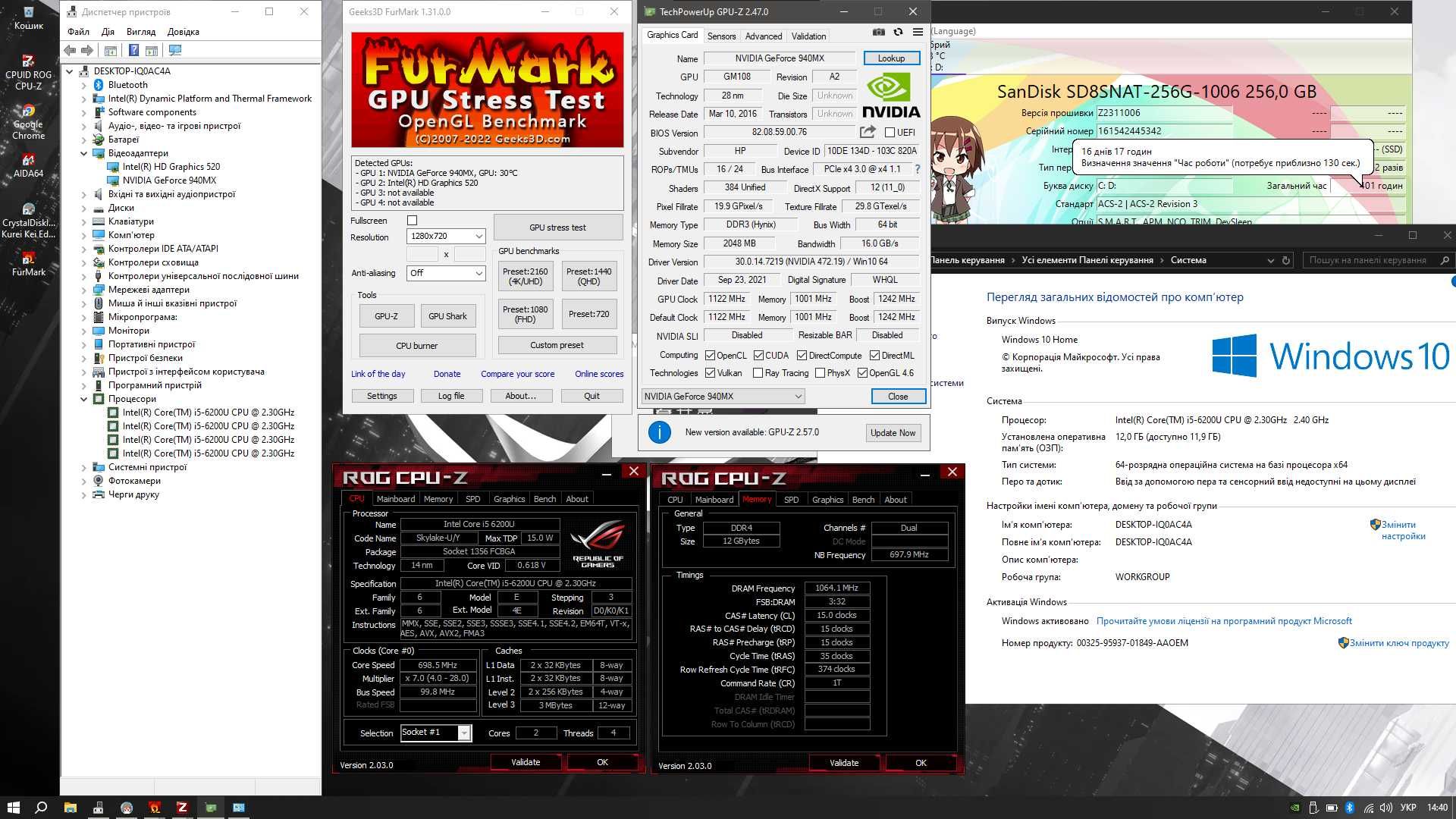This screenshot has width=1456, height=819.
Task: Toggle the Ray Tracing checkbox
Action: 758,373
